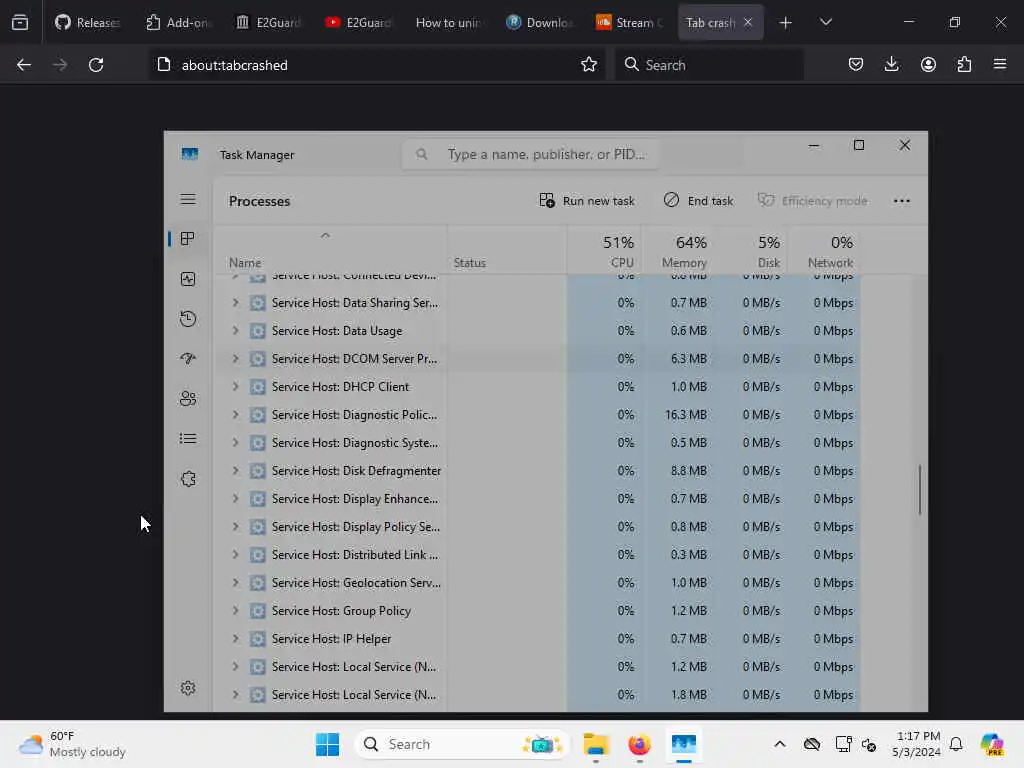Viewport: 1024px width, 768px height.
Task: Click End task button
Action: (698, 200)
